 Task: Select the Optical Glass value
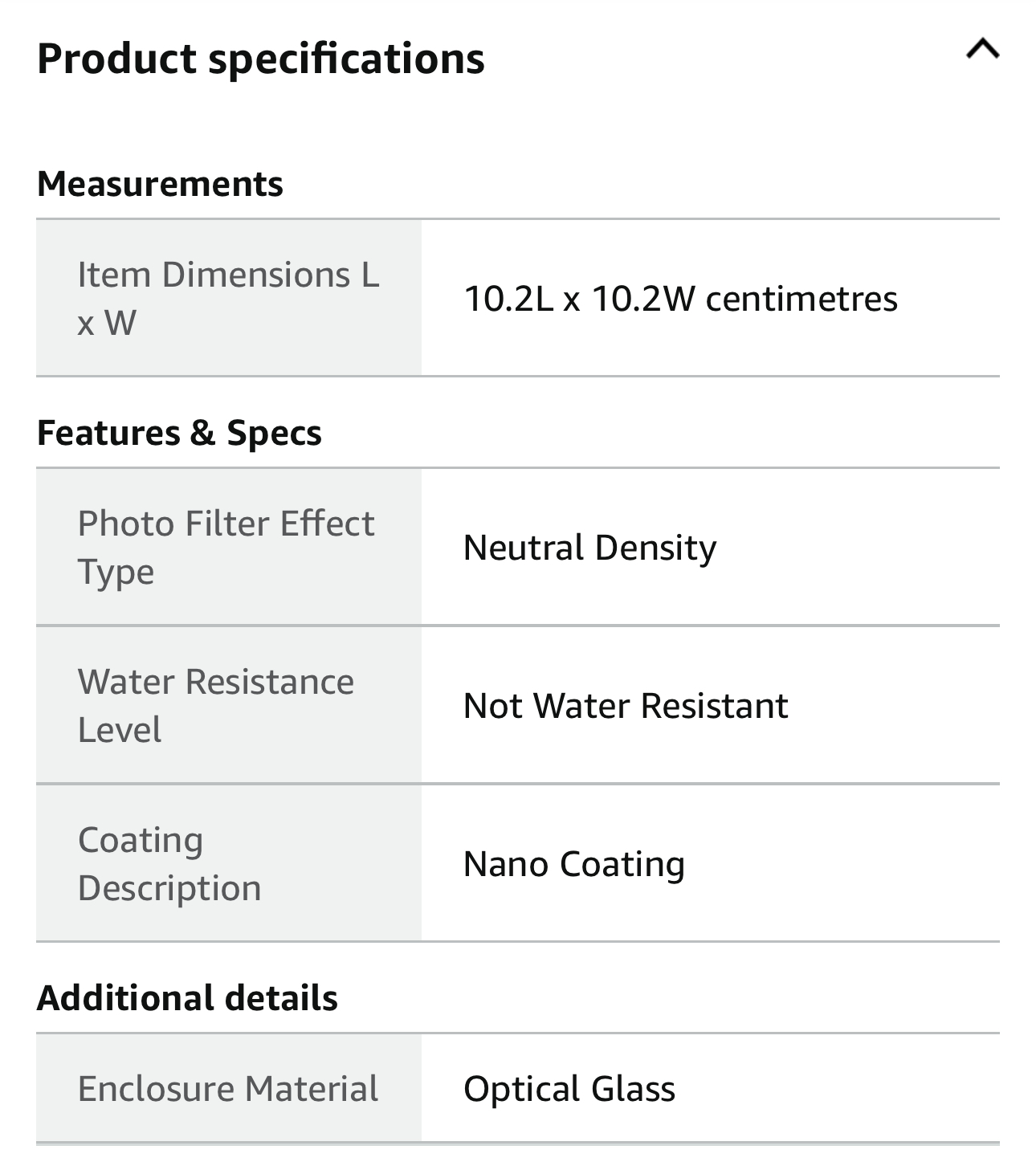[569, 1089]
